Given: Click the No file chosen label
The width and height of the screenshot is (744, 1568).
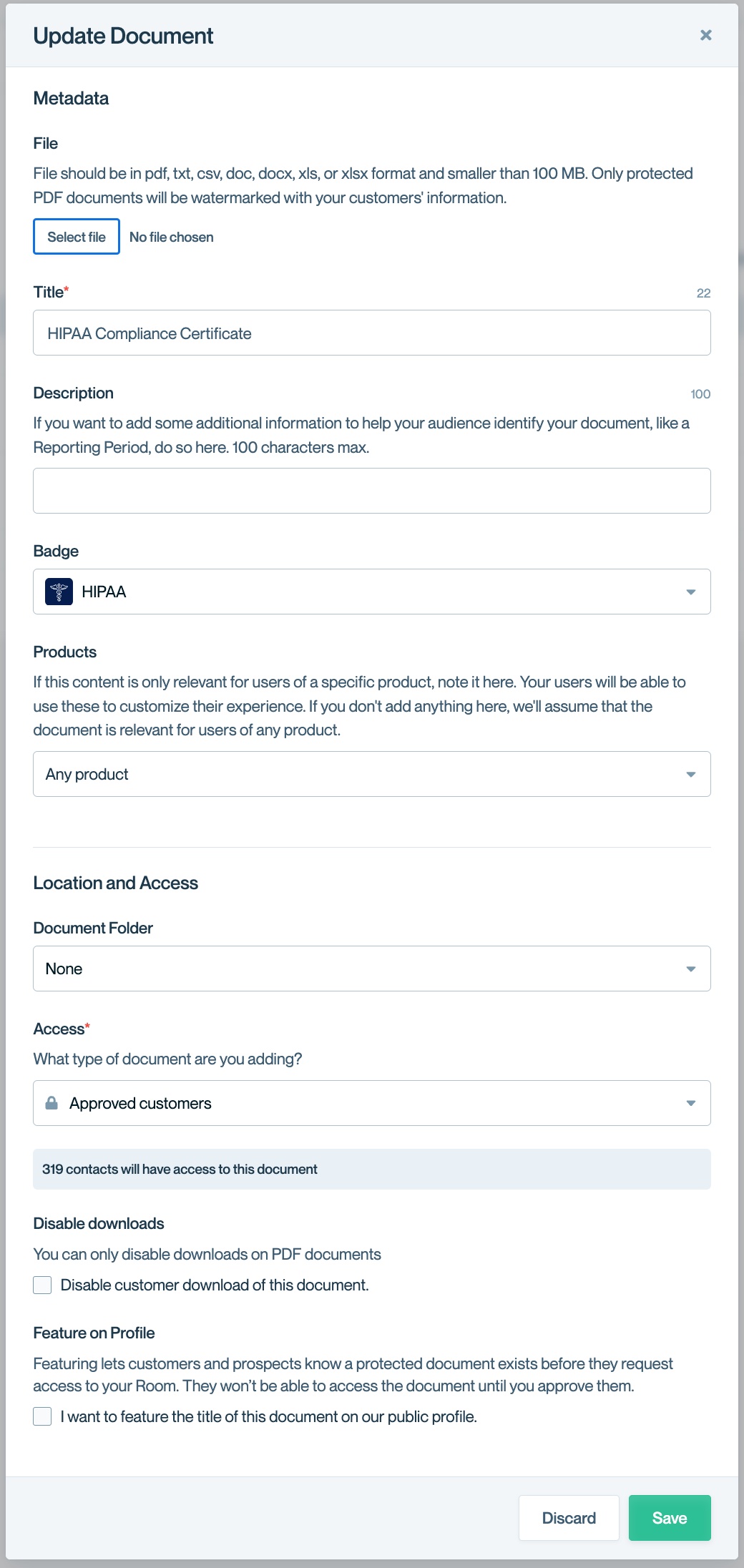Looking at the screenshot, I should pyautogui.click(x=172, y=237).
